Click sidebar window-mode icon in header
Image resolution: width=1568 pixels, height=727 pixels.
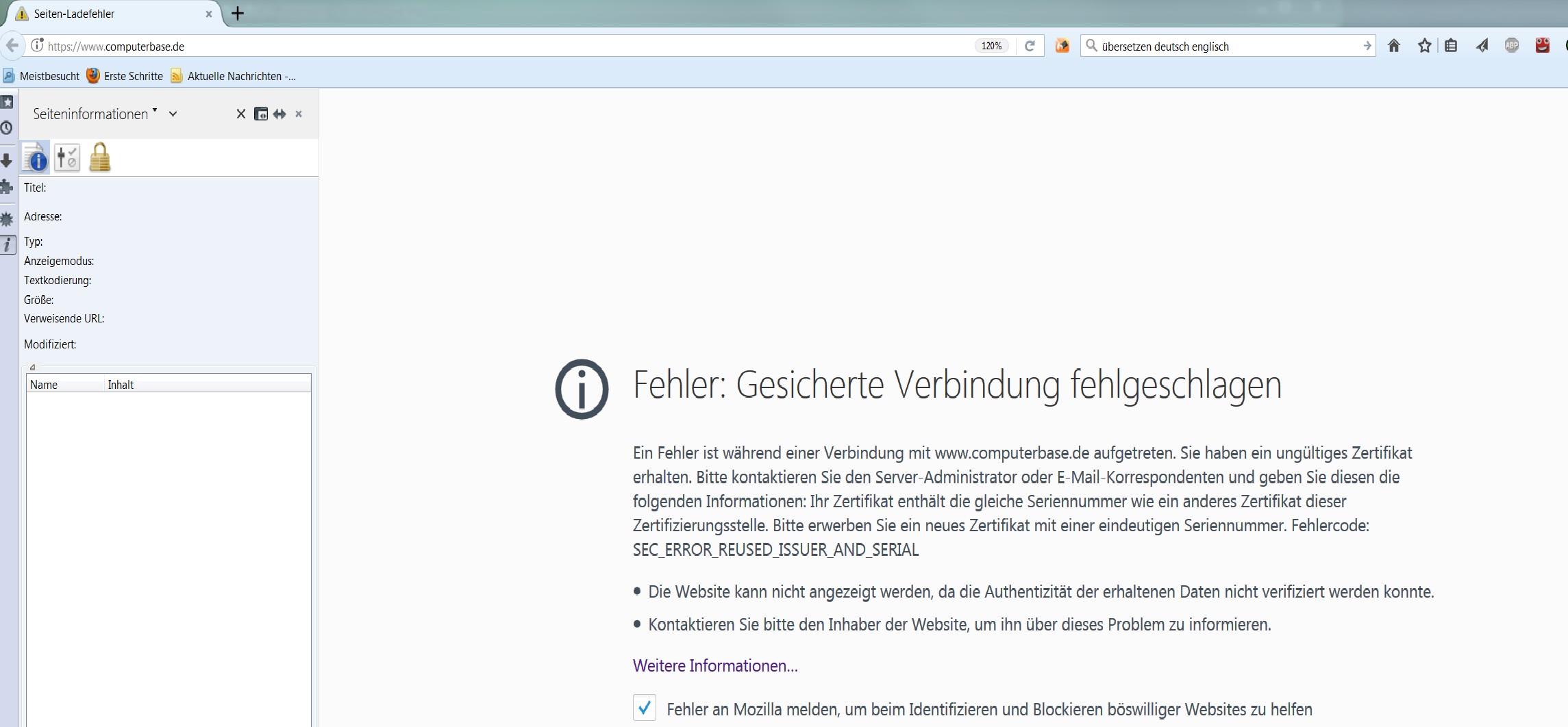pos(260,114)
